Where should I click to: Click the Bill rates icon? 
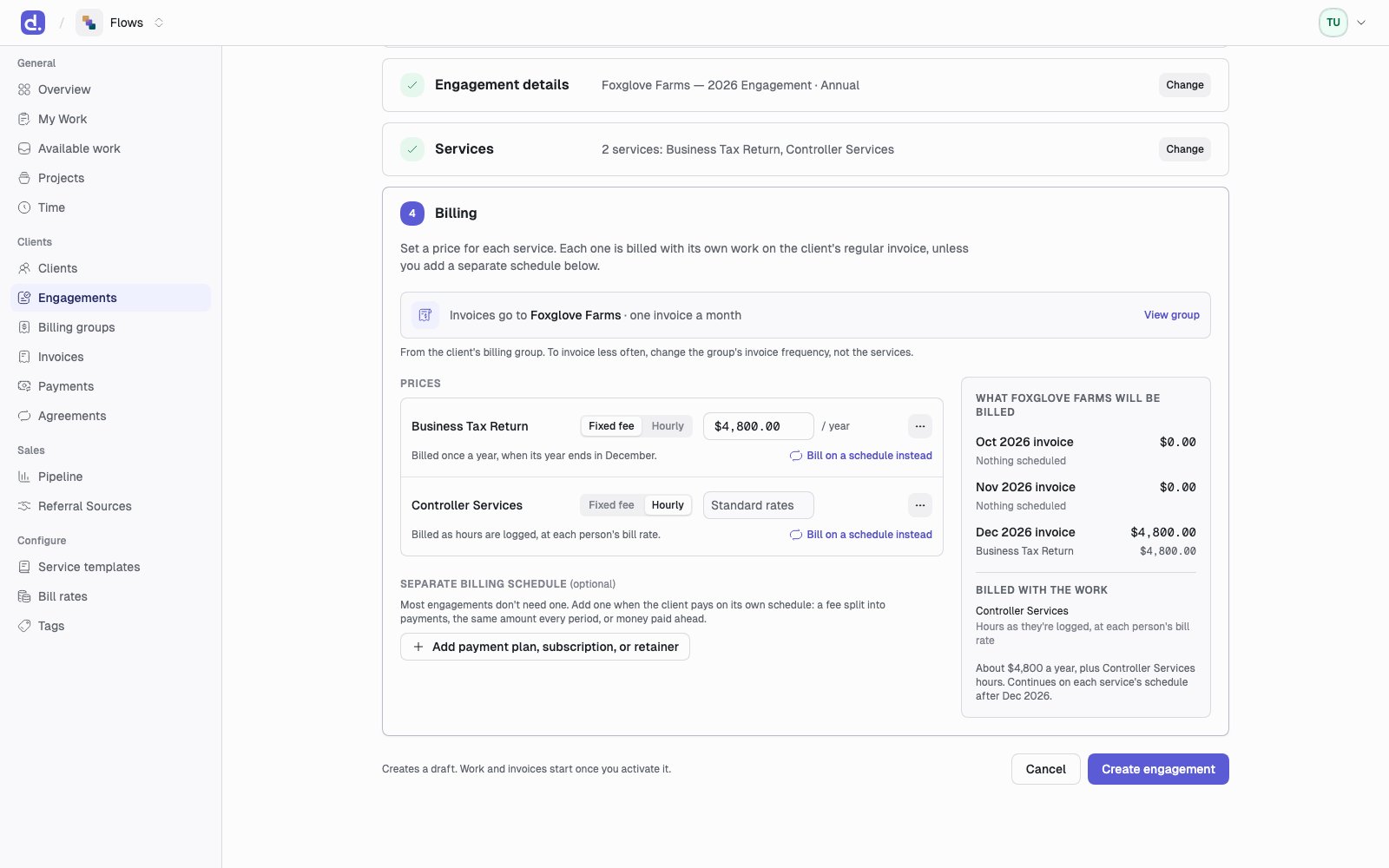coord(24,596)
